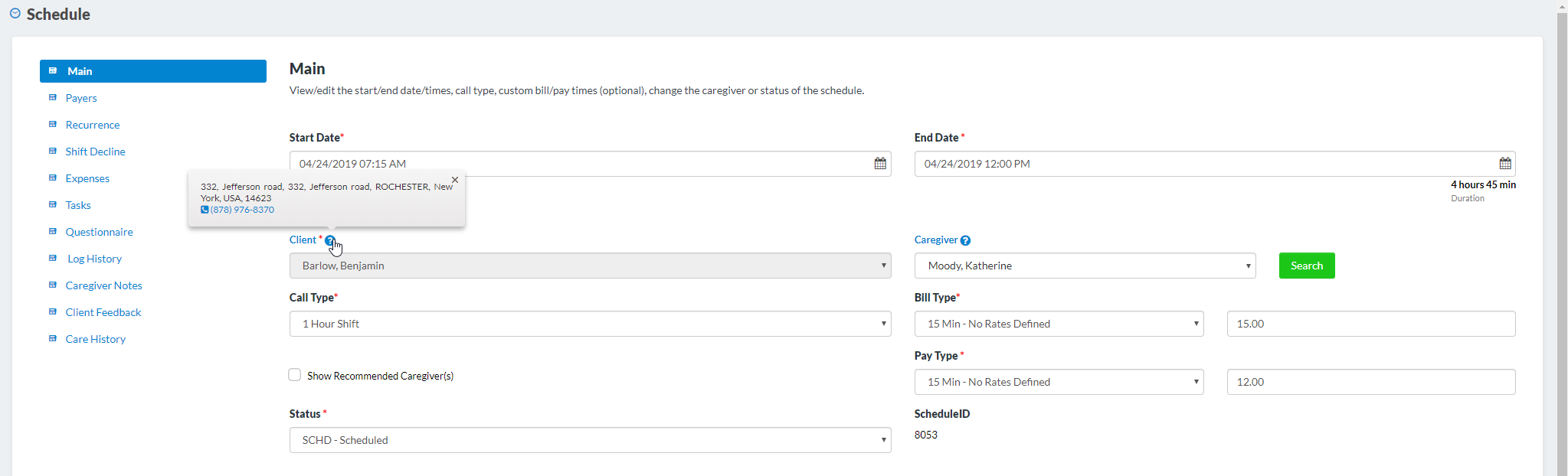Click the client phone number link
Viewport: 1568px width, 476px height.
[241, 210]
